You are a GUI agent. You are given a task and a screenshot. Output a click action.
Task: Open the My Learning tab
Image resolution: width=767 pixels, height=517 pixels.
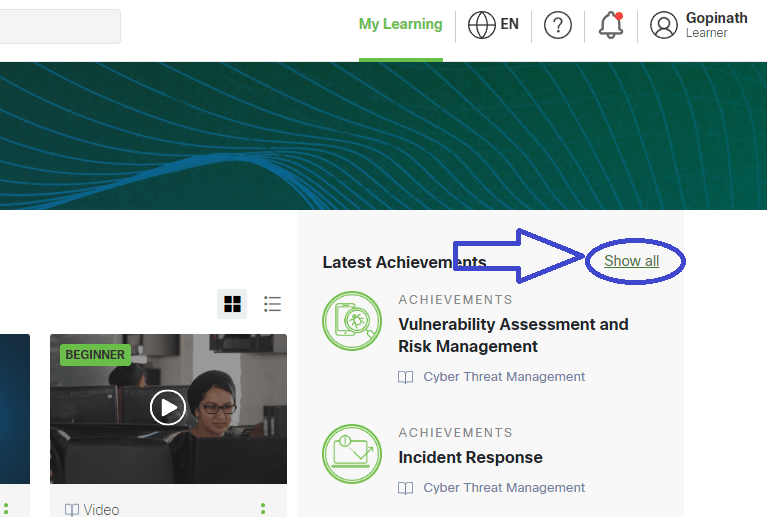[x=400, y=24]
